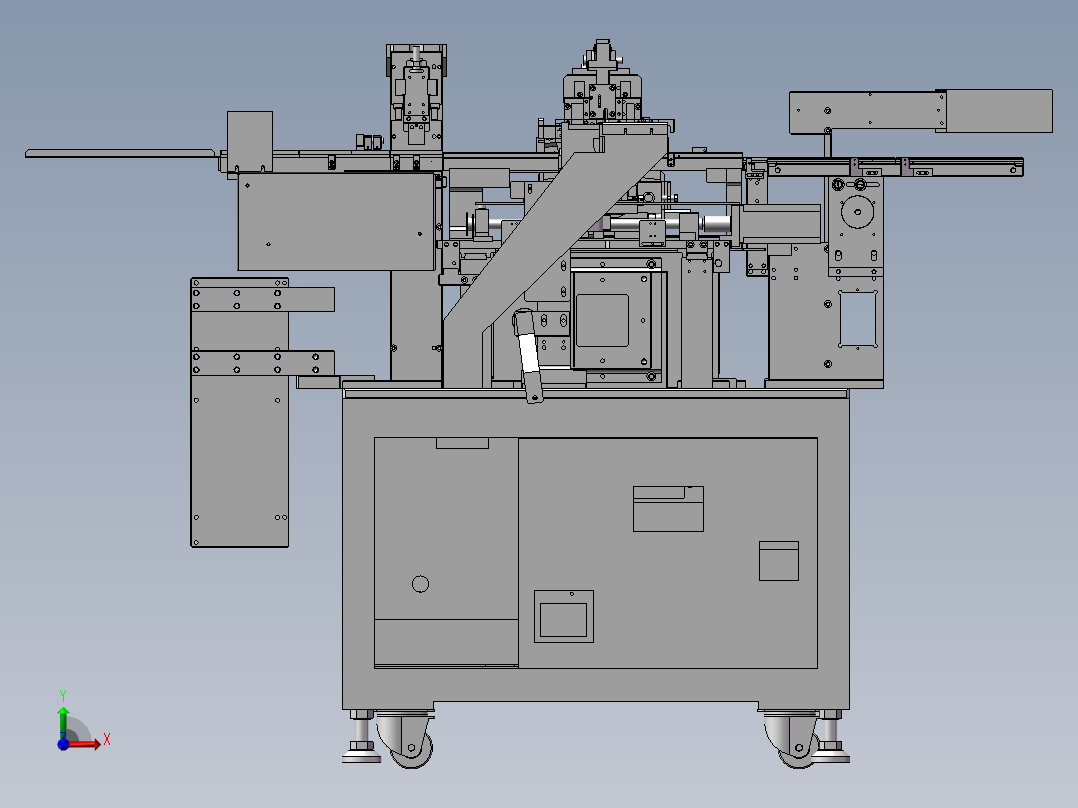Select the square inset panel at cabinet bottom
The width and height of the screenshot is (1078, 808).
(564, 616)
